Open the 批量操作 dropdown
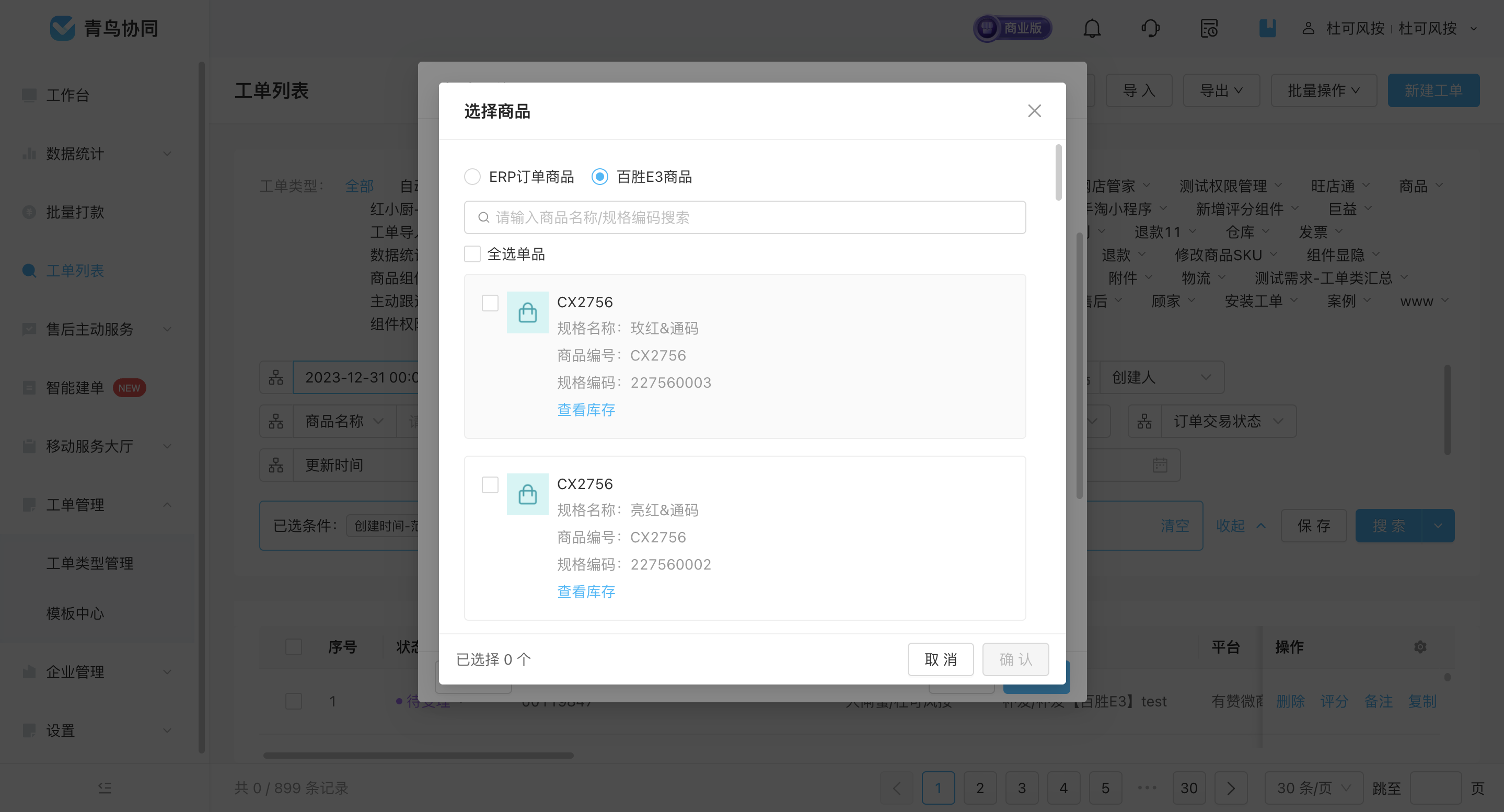Viewport: 1504px width, 812px height. pyautogui.click(x=1324, y=90)
